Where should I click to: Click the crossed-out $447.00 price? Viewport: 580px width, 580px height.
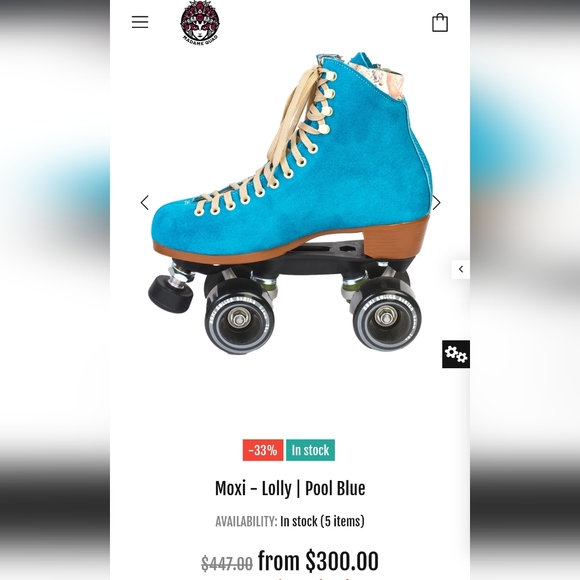pyautogui.click(x=227, y=563)
